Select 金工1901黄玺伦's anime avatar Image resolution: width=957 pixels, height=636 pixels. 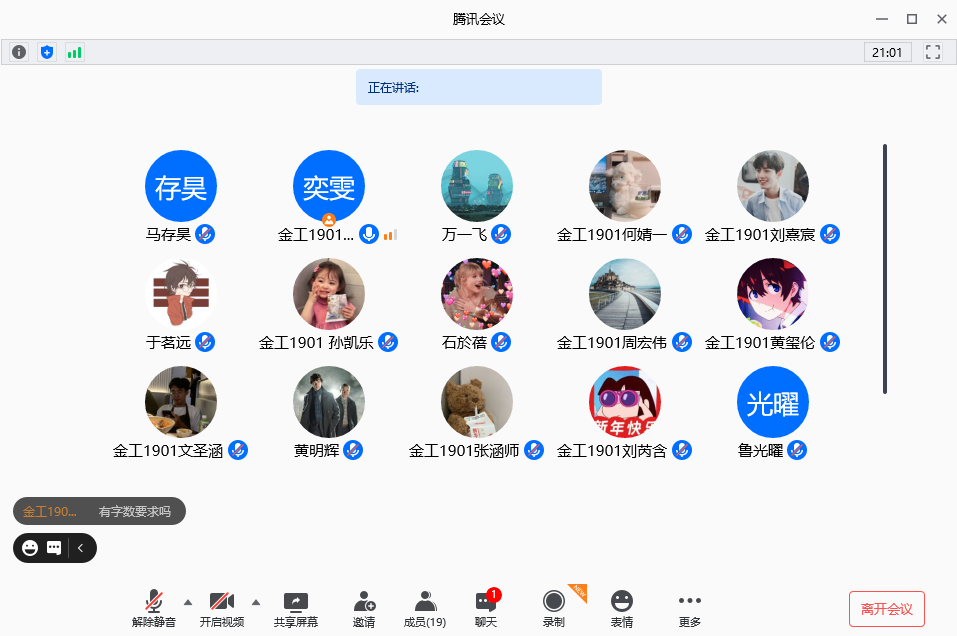coord(773,294)
